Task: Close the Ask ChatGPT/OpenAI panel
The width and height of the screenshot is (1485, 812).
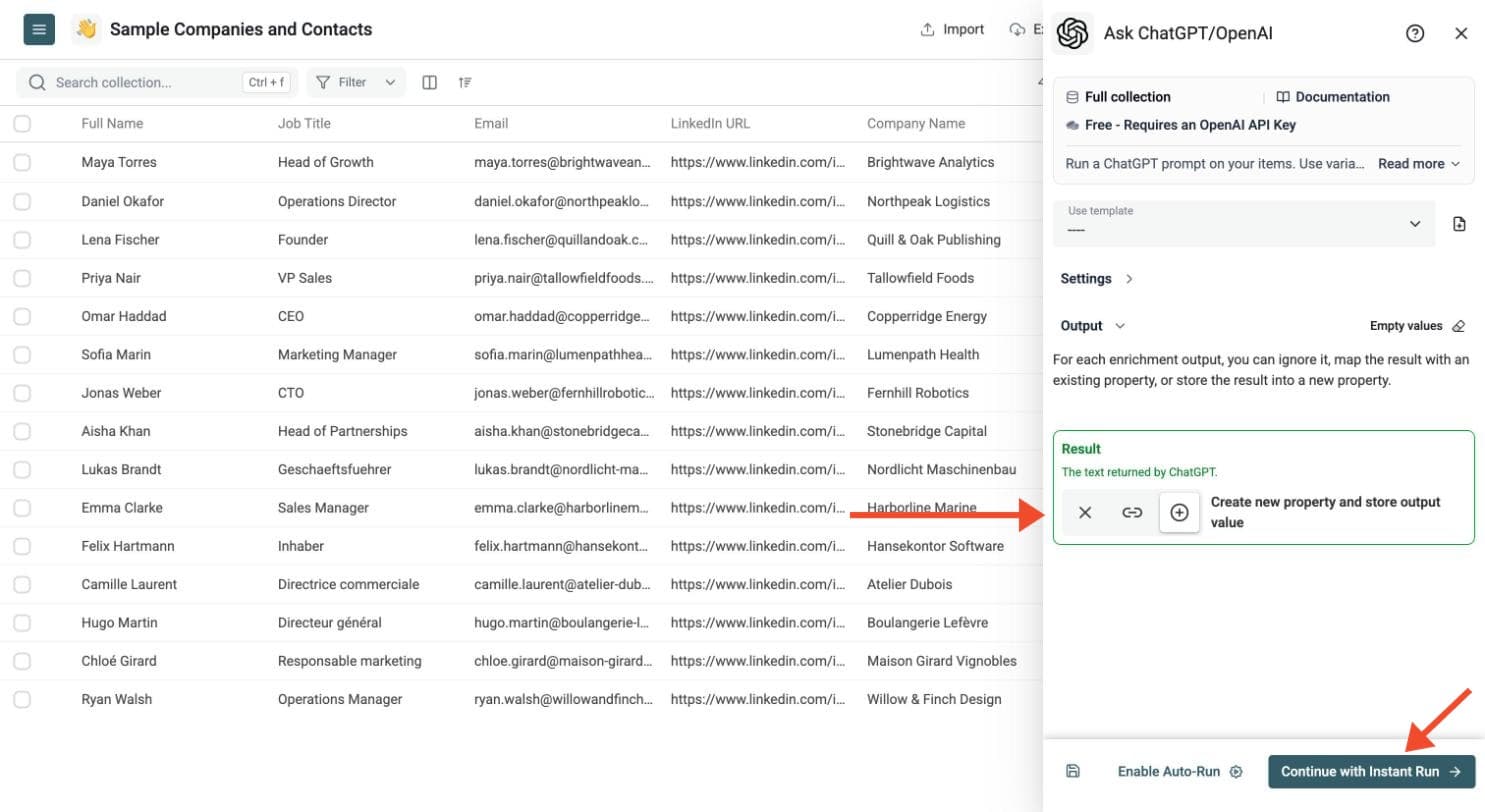Action: tap(1461, 33)
